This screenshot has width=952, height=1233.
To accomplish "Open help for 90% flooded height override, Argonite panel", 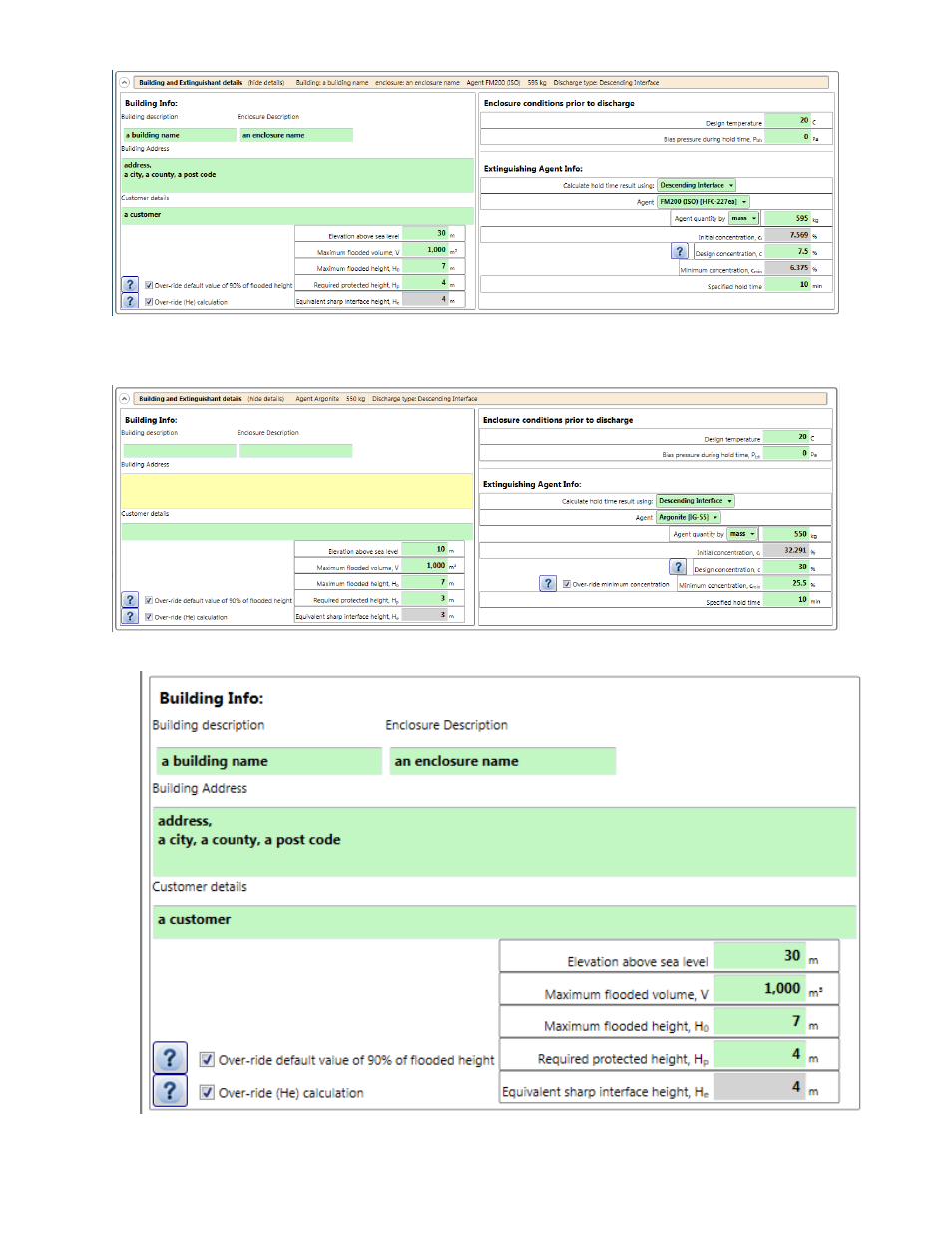I will tap(130, 600).
